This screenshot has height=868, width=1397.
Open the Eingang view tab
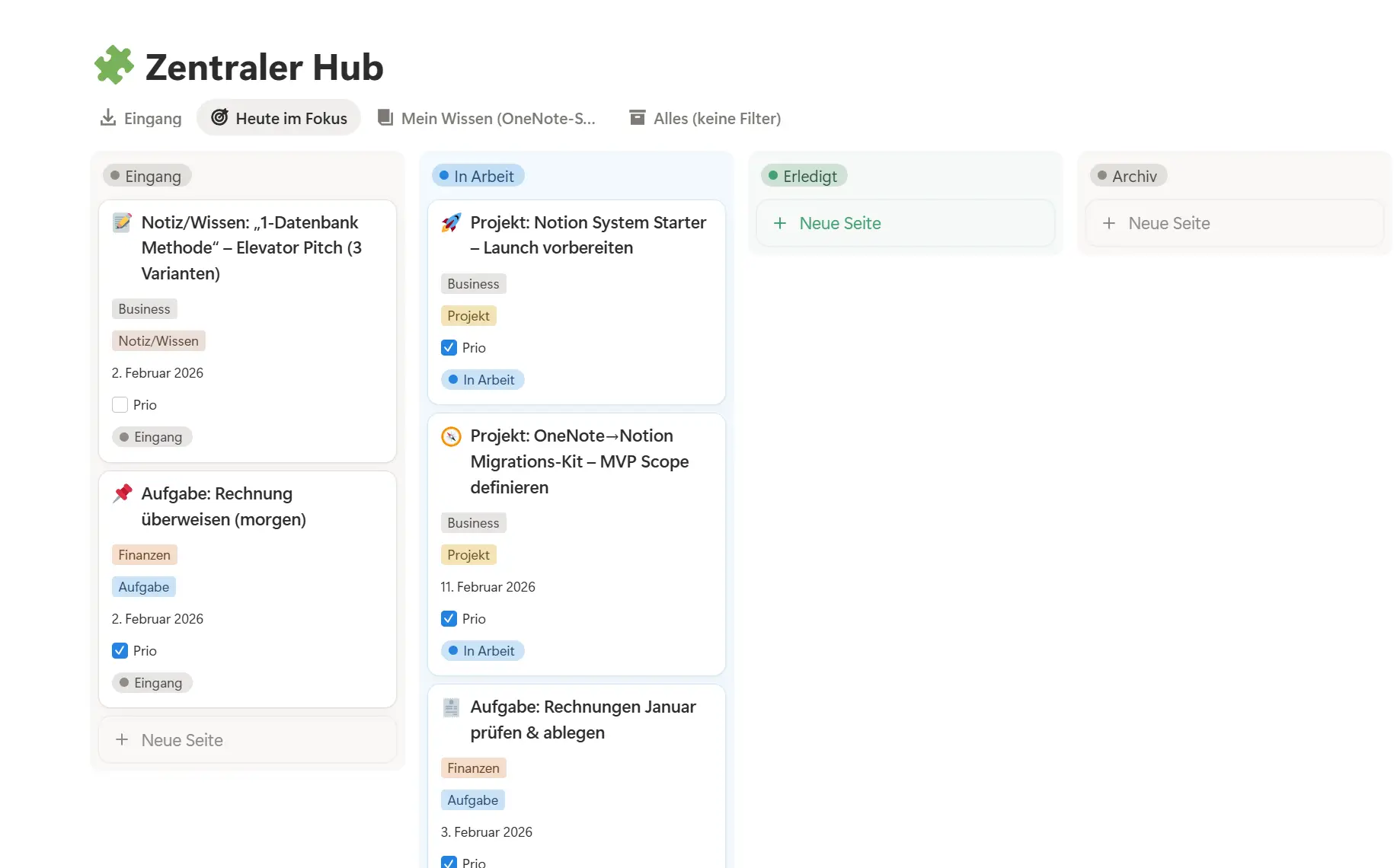tap(141, 118)
